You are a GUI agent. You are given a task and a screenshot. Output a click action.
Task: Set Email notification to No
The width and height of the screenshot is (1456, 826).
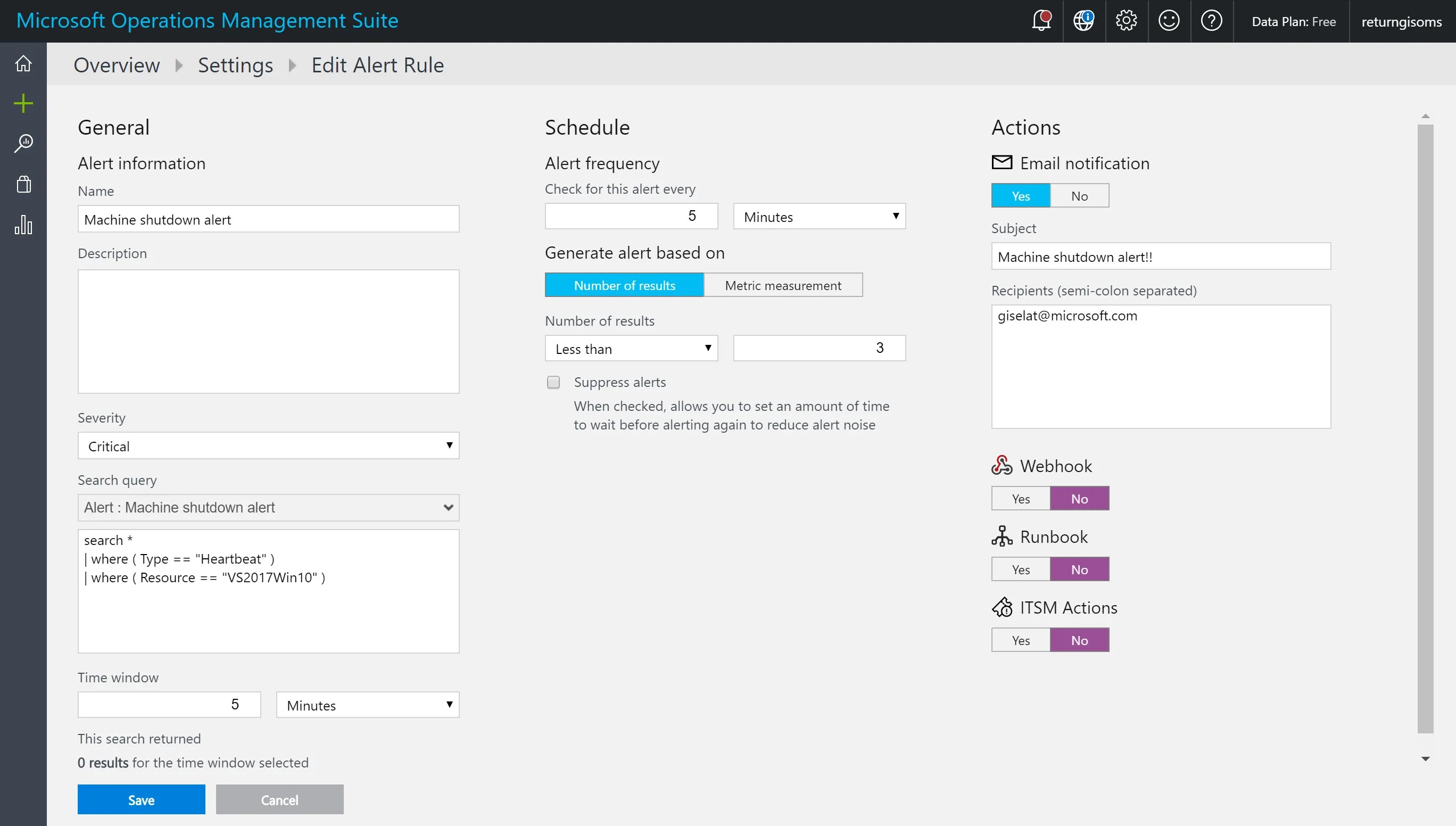1080,196
